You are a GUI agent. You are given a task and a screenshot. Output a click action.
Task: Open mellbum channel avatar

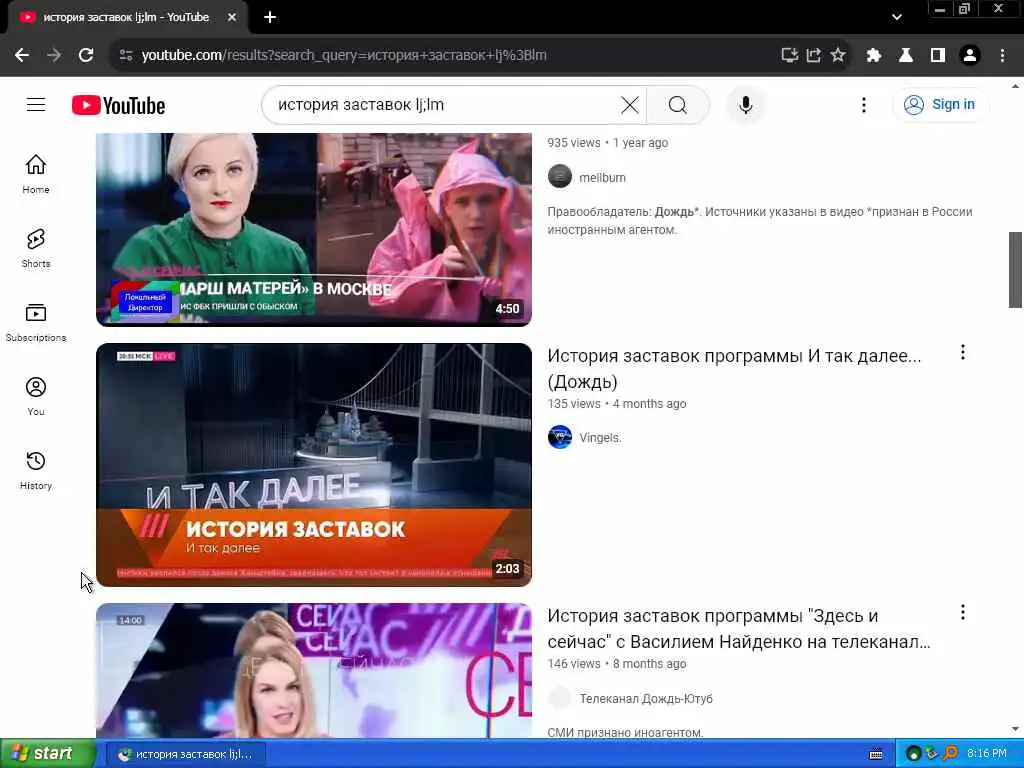point(560,176)
